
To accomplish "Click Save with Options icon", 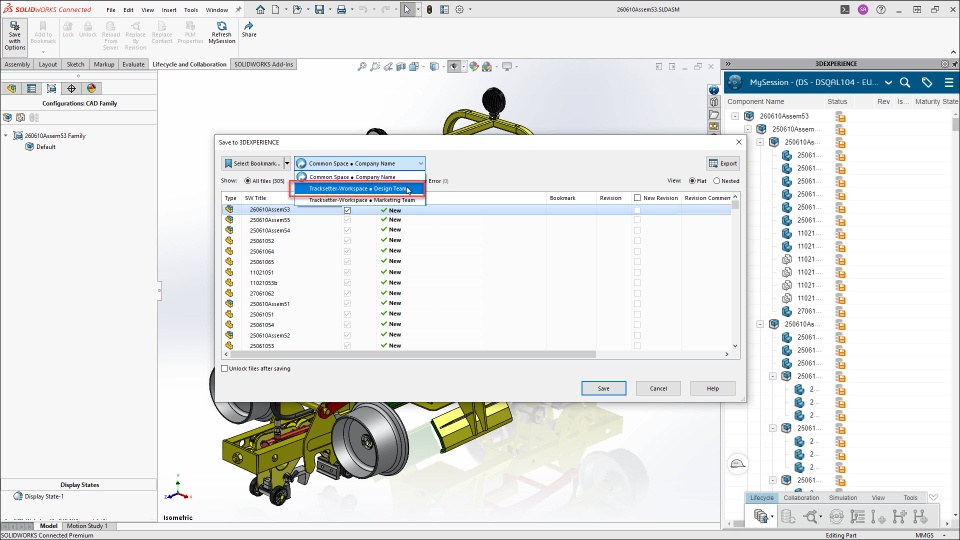I will click(x=15, y=36).
